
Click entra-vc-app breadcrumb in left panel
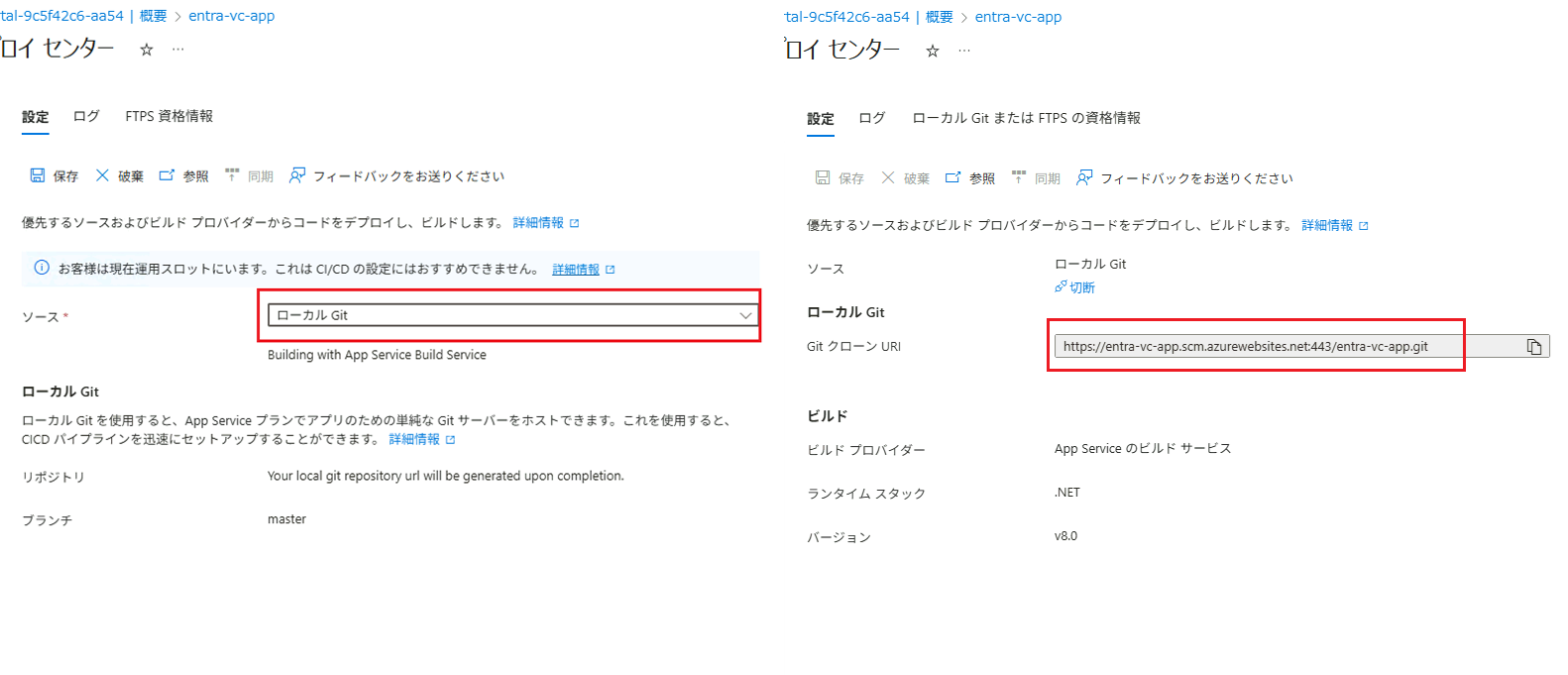231,16
